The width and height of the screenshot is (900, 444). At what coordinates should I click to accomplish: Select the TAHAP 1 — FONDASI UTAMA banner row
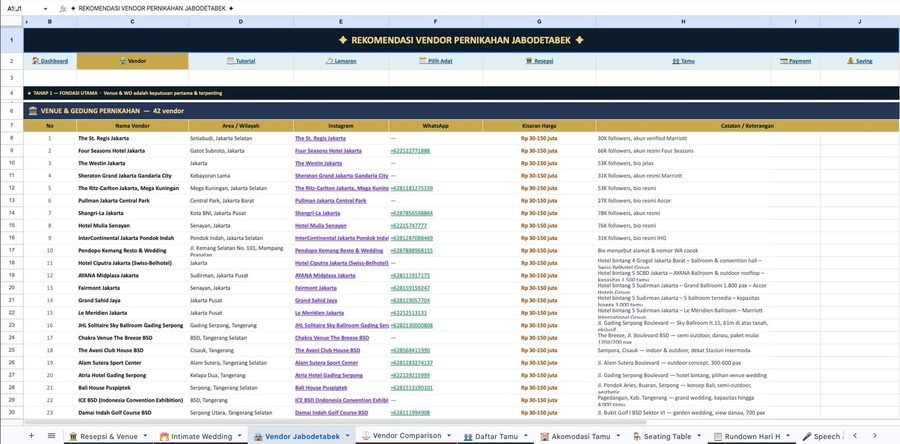(x=461, y=93)
